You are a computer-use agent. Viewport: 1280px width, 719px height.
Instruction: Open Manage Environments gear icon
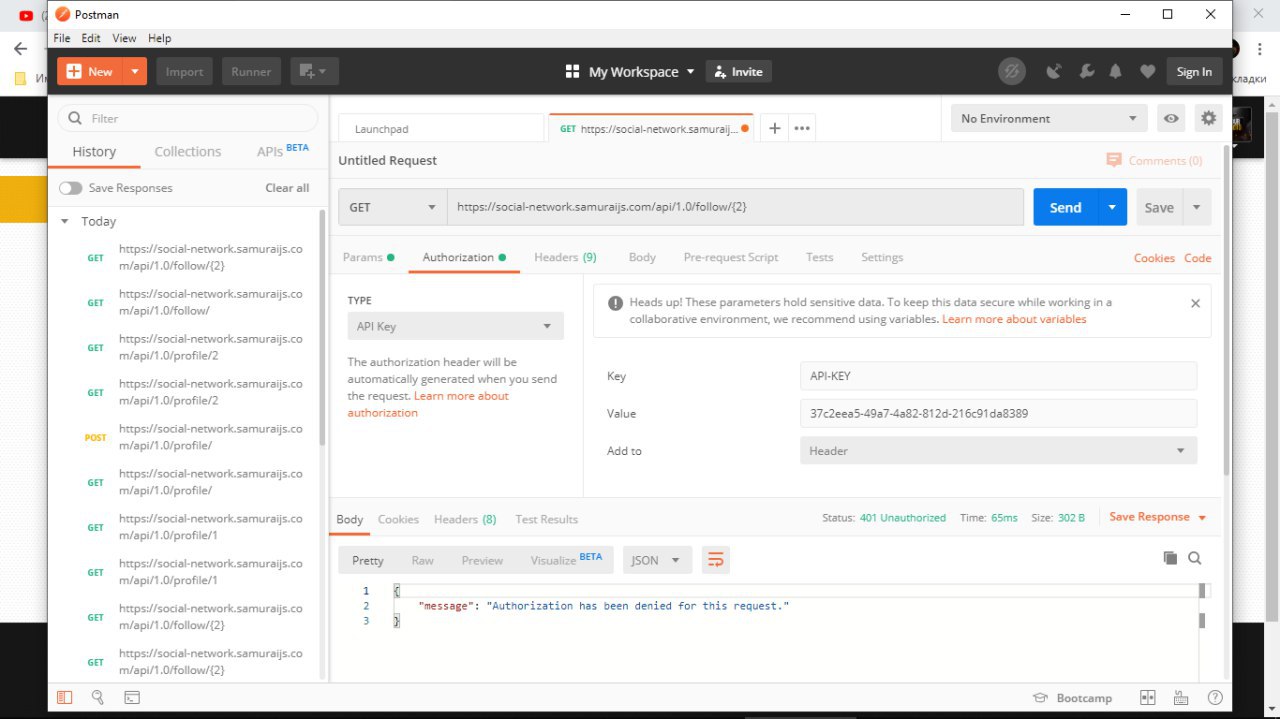tap(1209, 118)
